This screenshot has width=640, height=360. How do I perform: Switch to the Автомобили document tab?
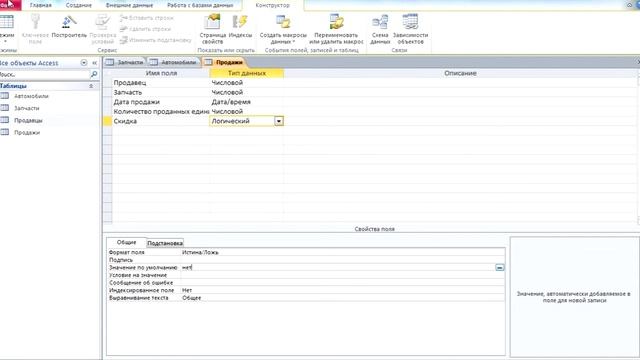click(x=173, y=62)
